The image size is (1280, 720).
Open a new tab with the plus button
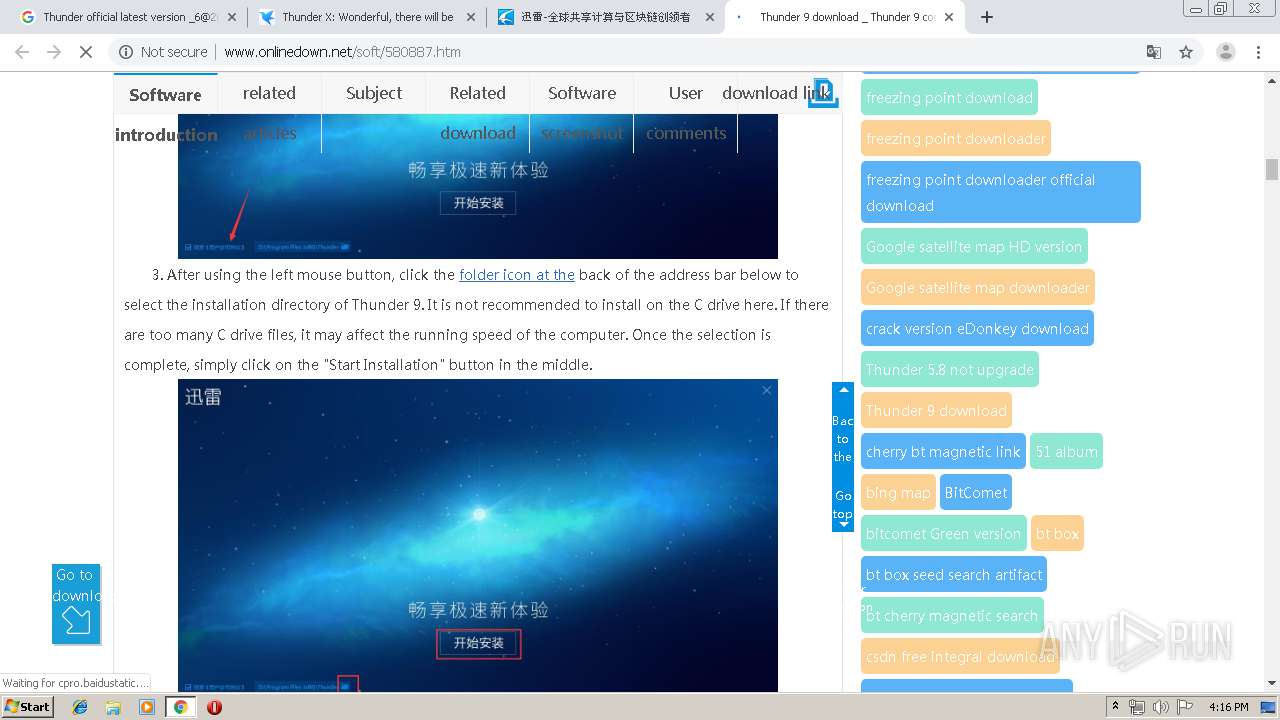(987, 17)
